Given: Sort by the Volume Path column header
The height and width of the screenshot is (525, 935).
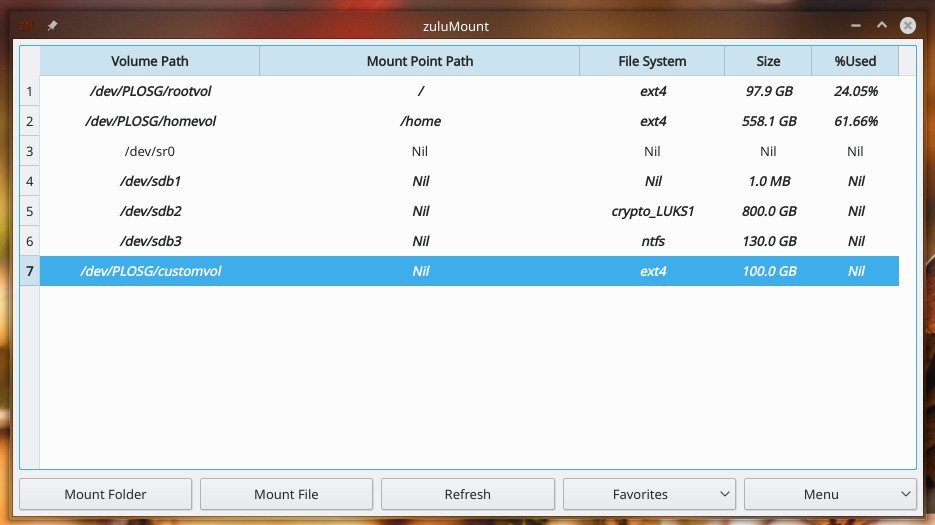Looking at the screenshot, I should (x=150, y=61).
